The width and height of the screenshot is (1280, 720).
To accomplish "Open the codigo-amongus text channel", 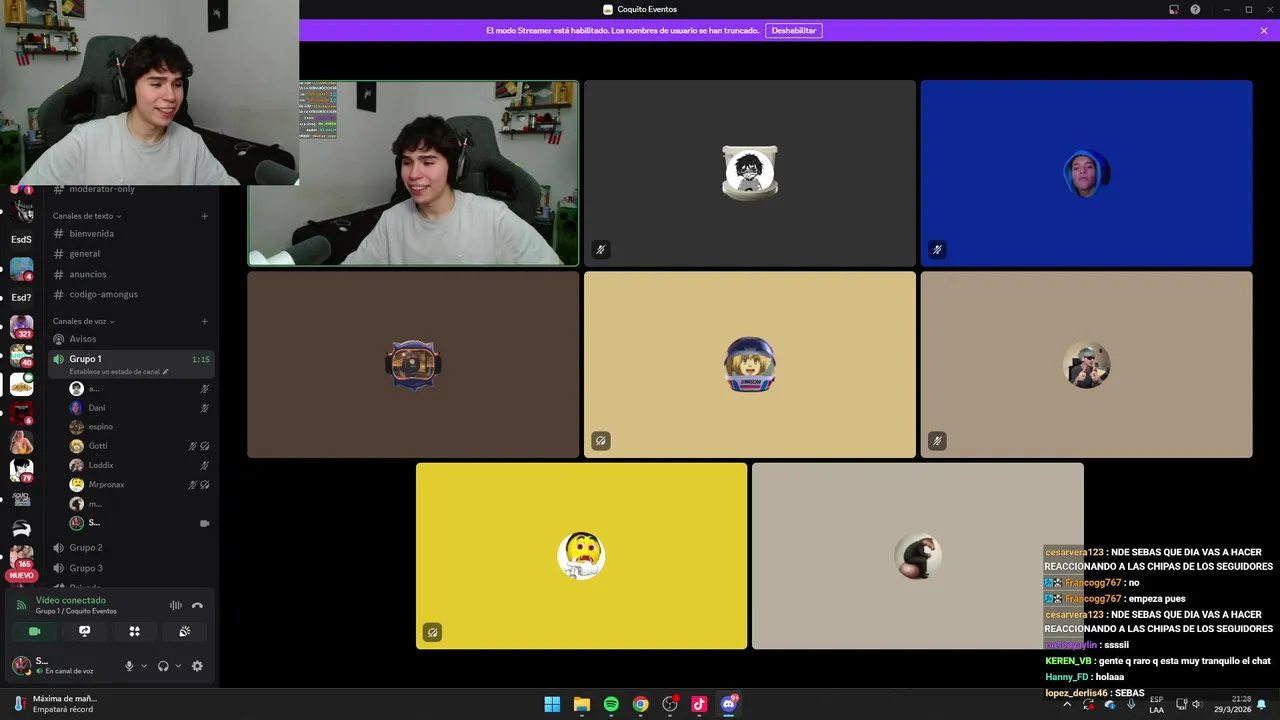I will pos(130,294).
